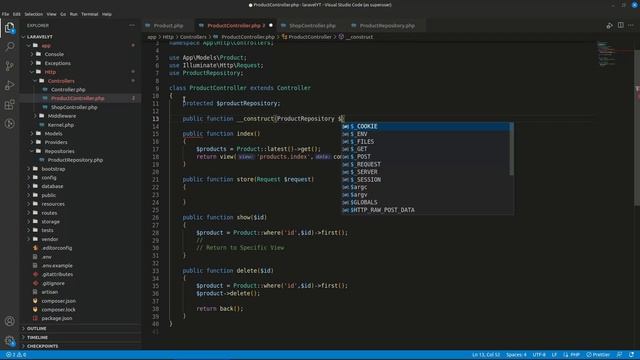Open the Run and Debug view
Image resolution: width=640 pixels, height=360 pixels.
(9, 85)
